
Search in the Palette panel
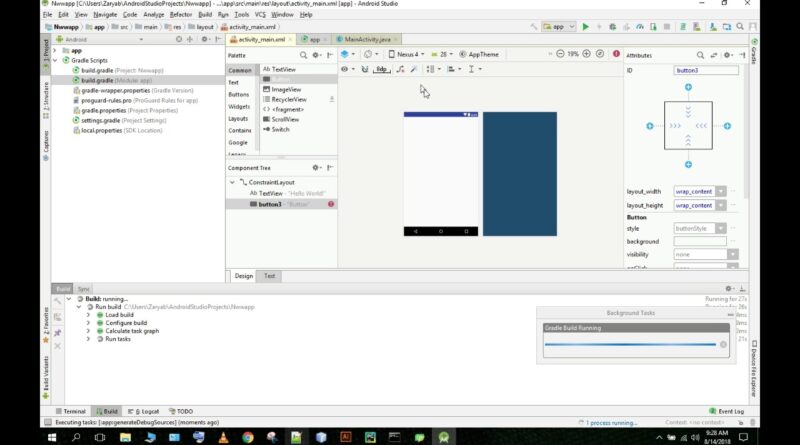(x=303, y=55)
